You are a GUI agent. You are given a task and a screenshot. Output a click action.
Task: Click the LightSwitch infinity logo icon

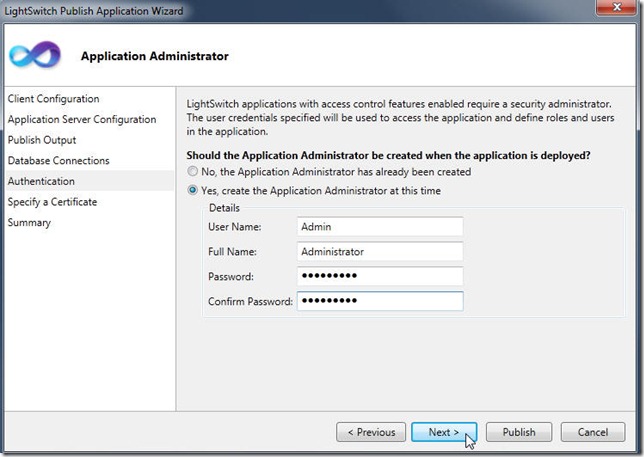[35, 55]
